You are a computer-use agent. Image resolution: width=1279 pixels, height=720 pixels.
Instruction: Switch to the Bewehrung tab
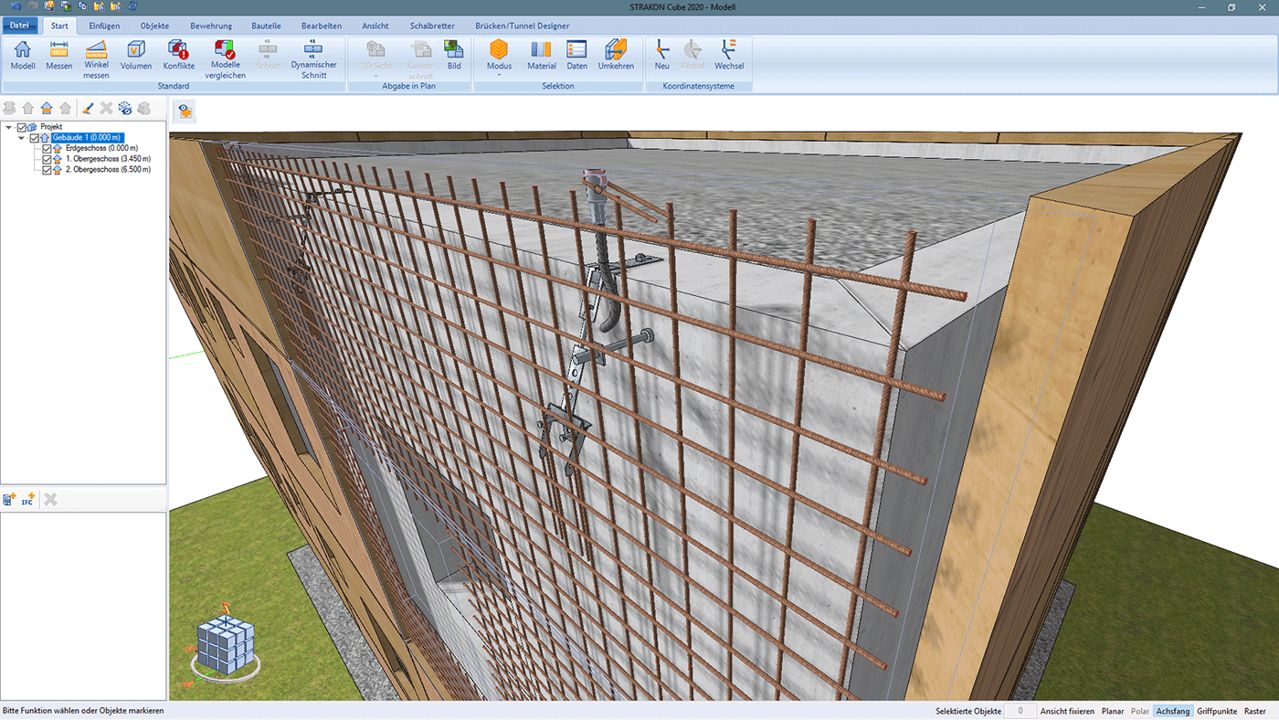point(211,25)
